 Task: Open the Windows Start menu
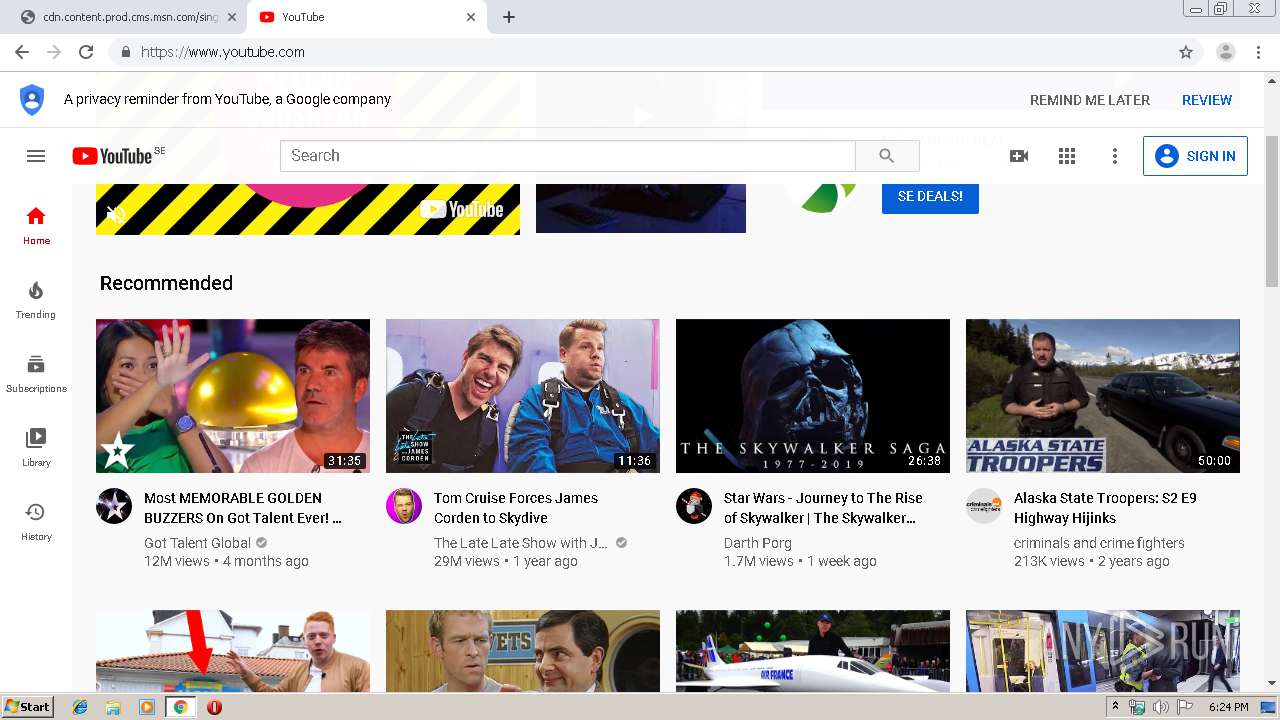tap(27, 706)
